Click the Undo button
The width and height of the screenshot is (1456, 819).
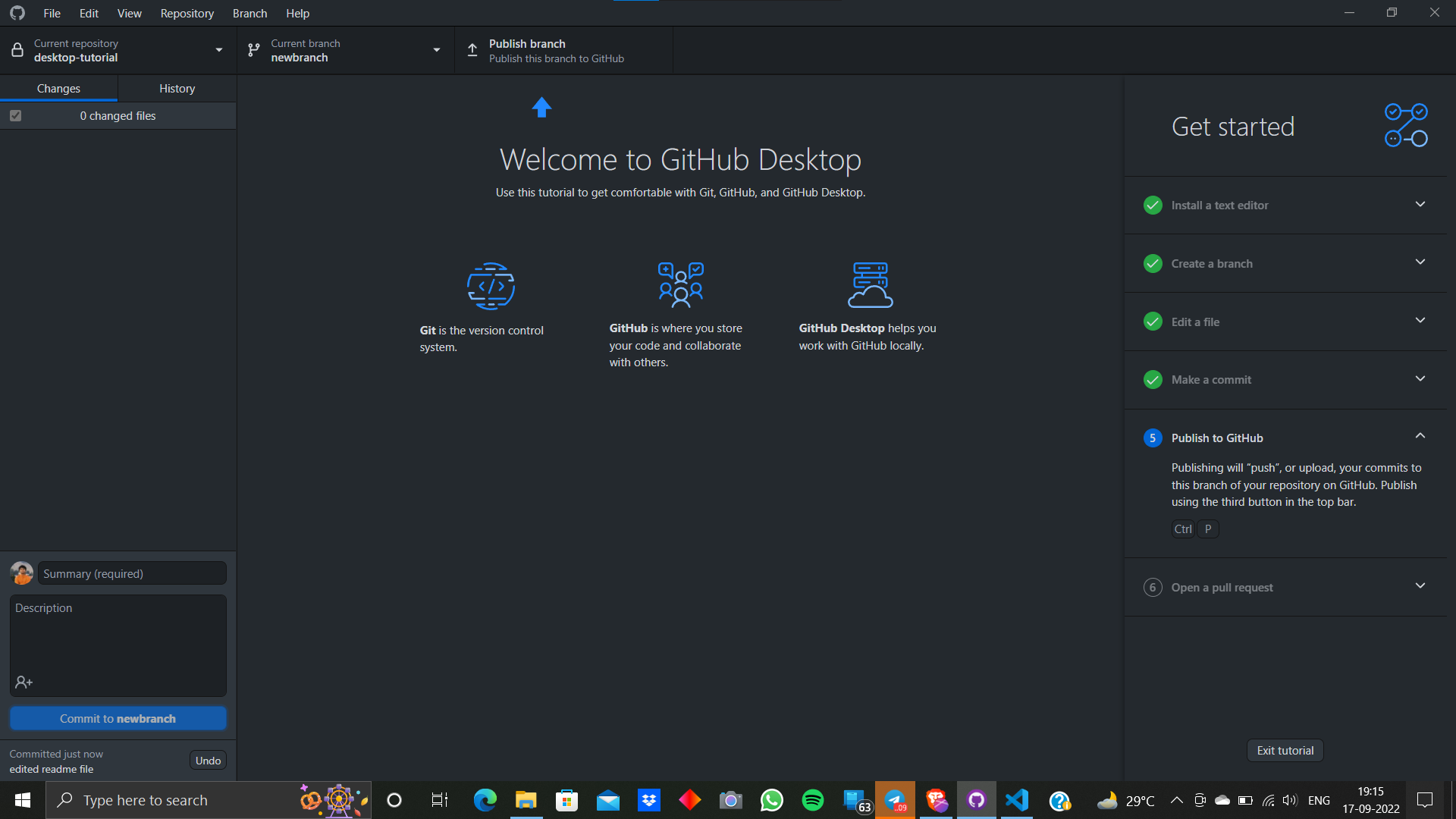(x=207, y=760)
